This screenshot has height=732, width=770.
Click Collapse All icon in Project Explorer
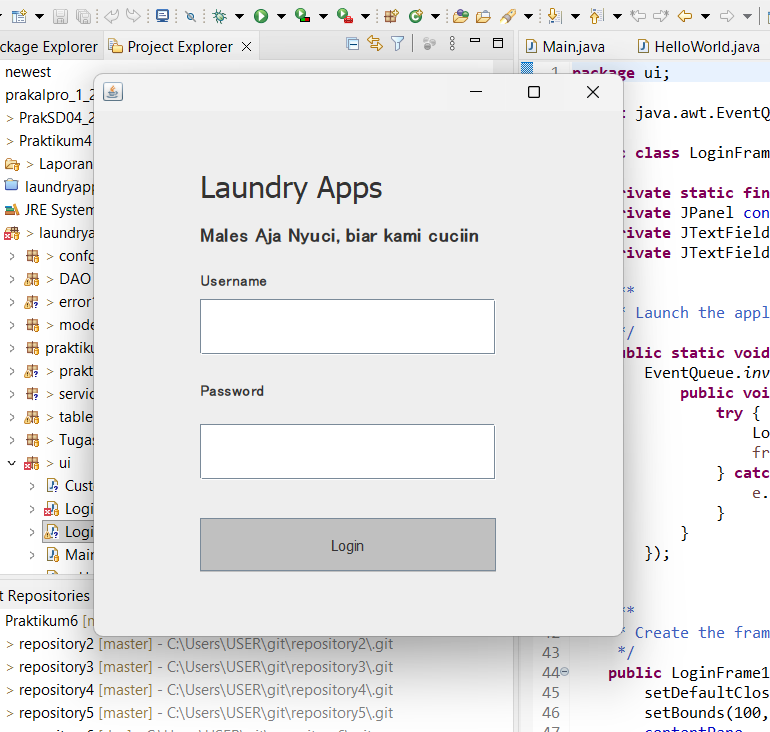coord(352,43)
